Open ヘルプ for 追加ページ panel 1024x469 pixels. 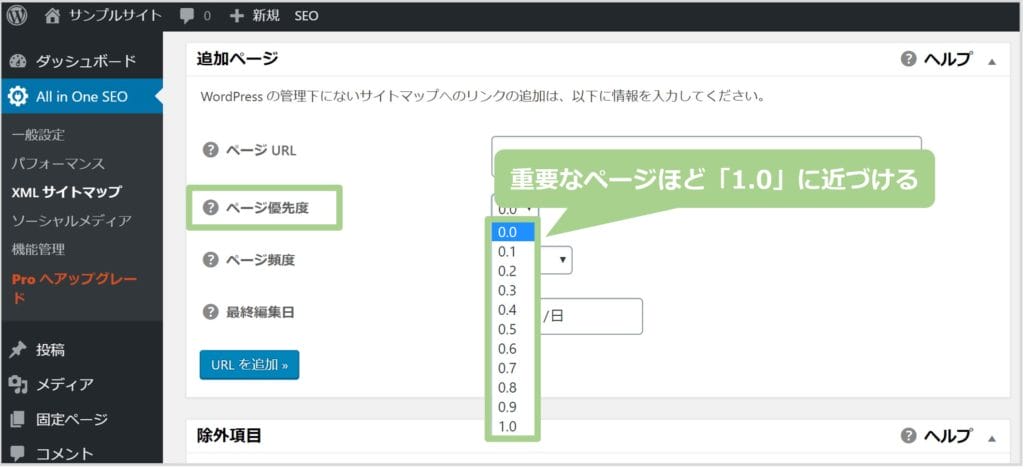pos(947,59)
